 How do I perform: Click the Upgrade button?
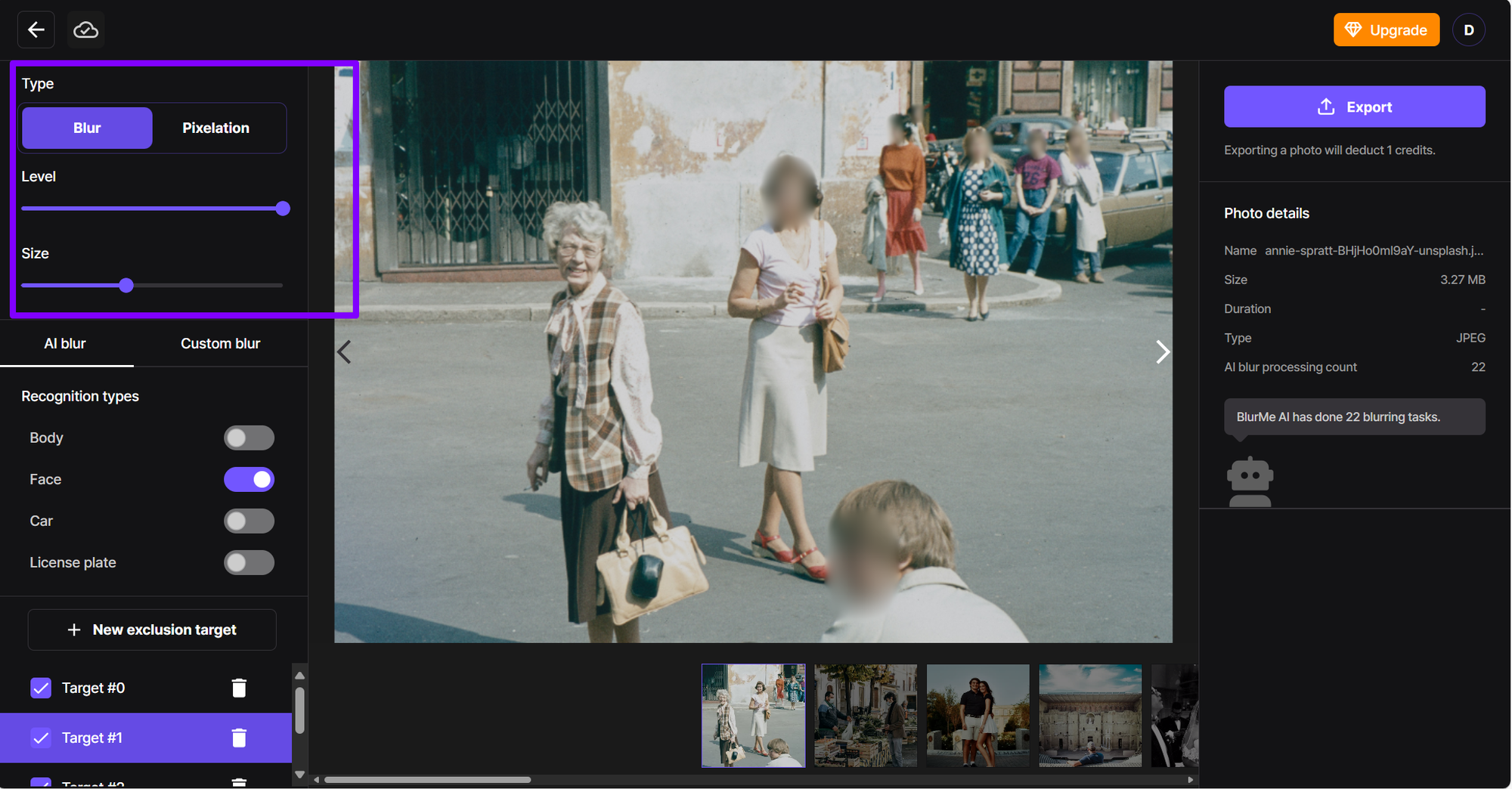click(x=1386, y=30)
